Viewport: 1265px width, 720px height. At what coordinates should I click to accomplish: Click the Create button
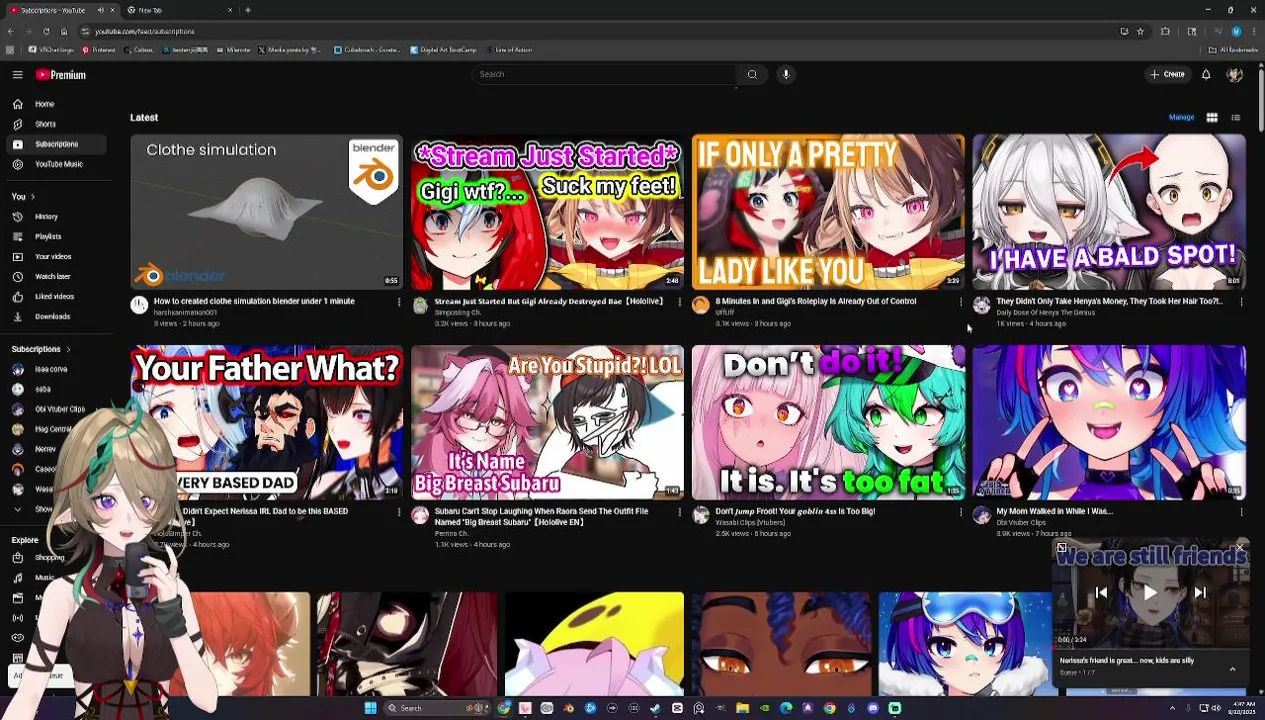point(1167,74)
